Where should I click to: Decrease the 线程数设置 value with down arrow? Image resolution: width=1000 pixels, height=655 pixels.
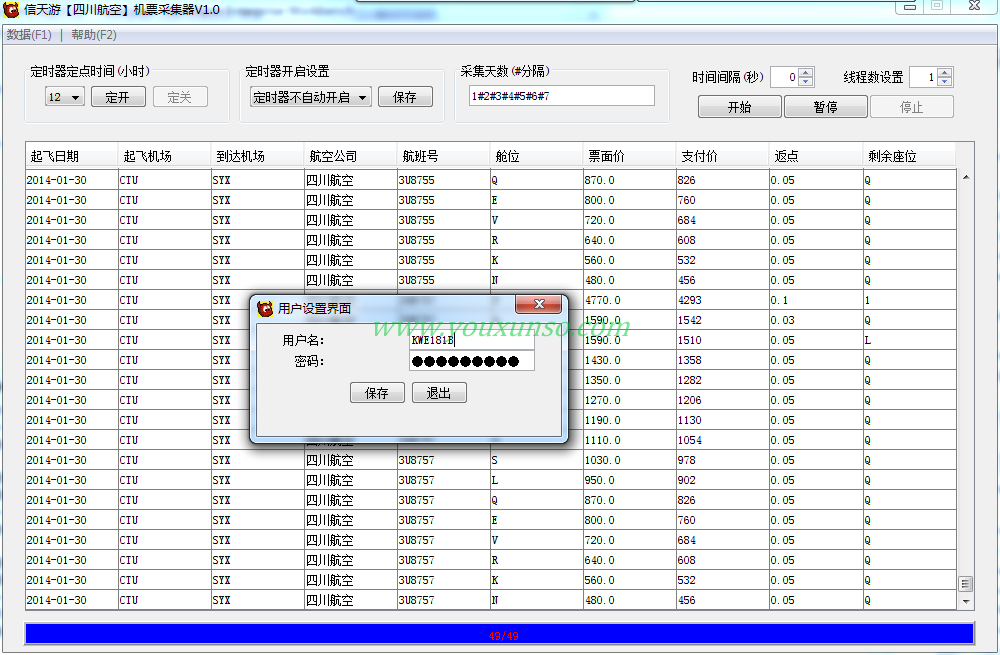[x=944, y=82]
